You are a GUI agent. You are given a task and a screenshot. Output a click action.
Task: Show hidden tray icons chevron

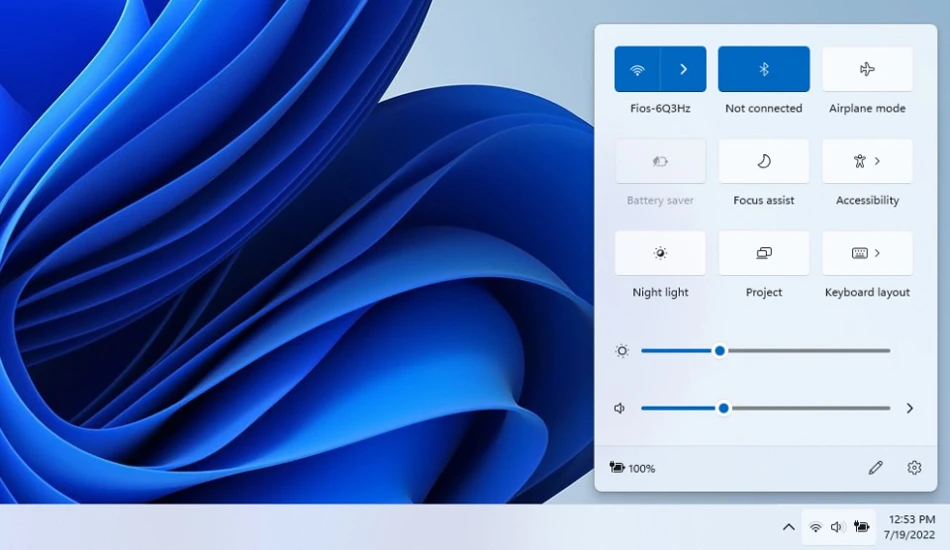click(x=788, y=527)
